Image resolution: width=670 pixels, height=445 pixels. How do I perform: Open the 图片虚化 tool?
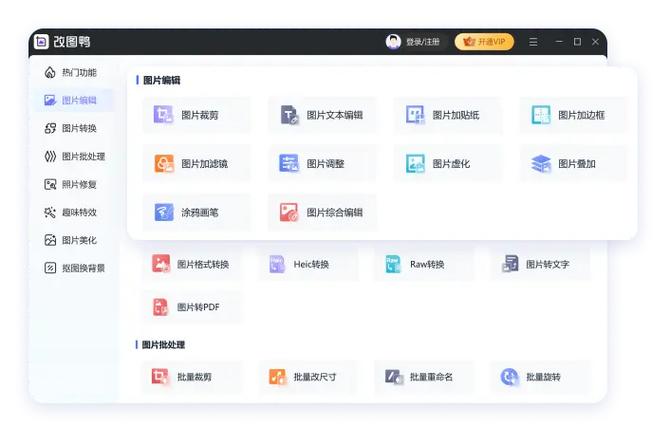click(x=448, y=164)
